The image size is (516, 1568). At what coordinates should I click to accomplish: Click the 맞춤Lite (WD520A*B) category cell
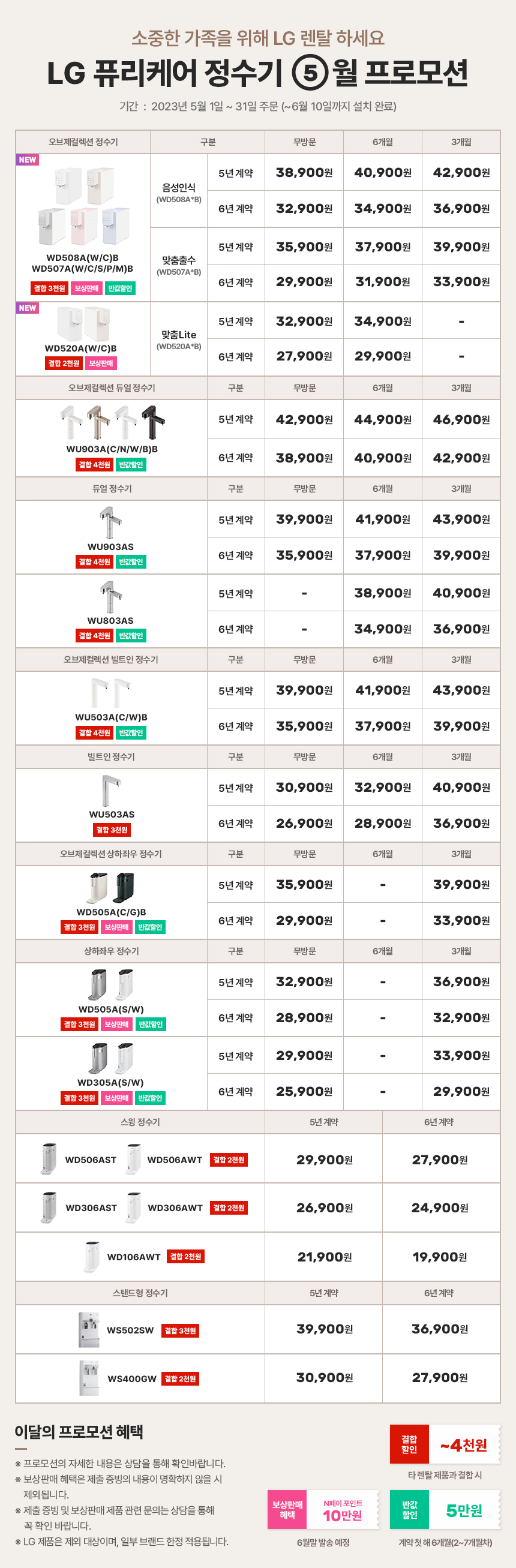pos(178,340)
